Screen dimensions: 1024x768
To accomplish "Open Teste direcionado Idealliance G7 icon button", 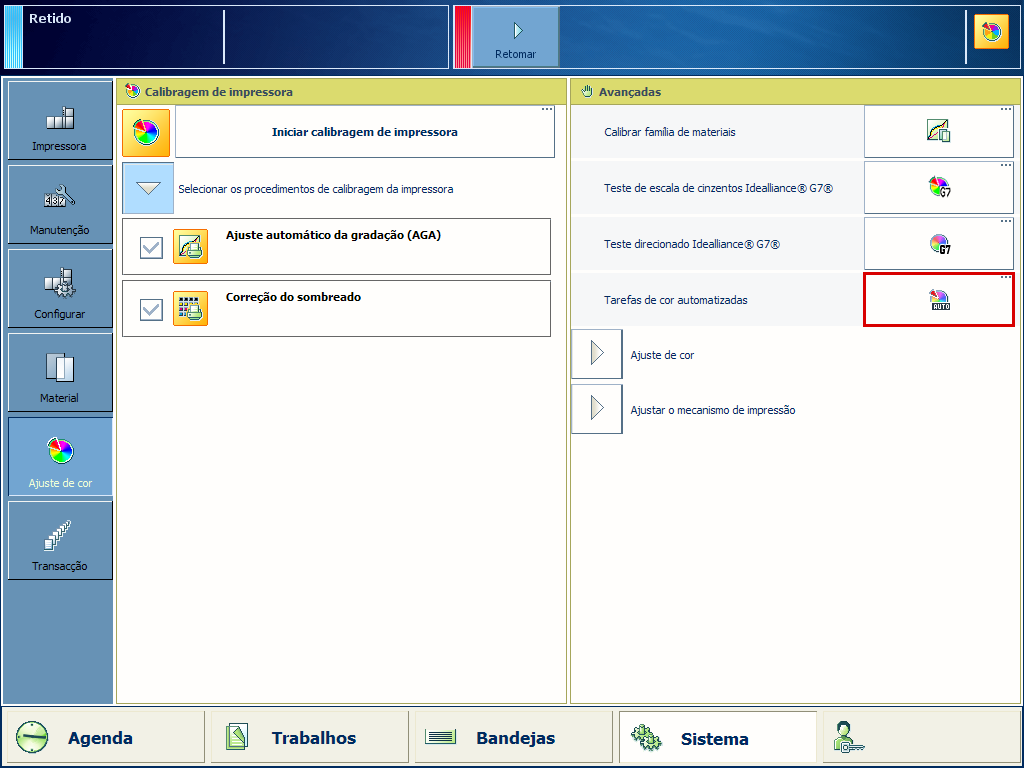I will [x=938, y=244].
